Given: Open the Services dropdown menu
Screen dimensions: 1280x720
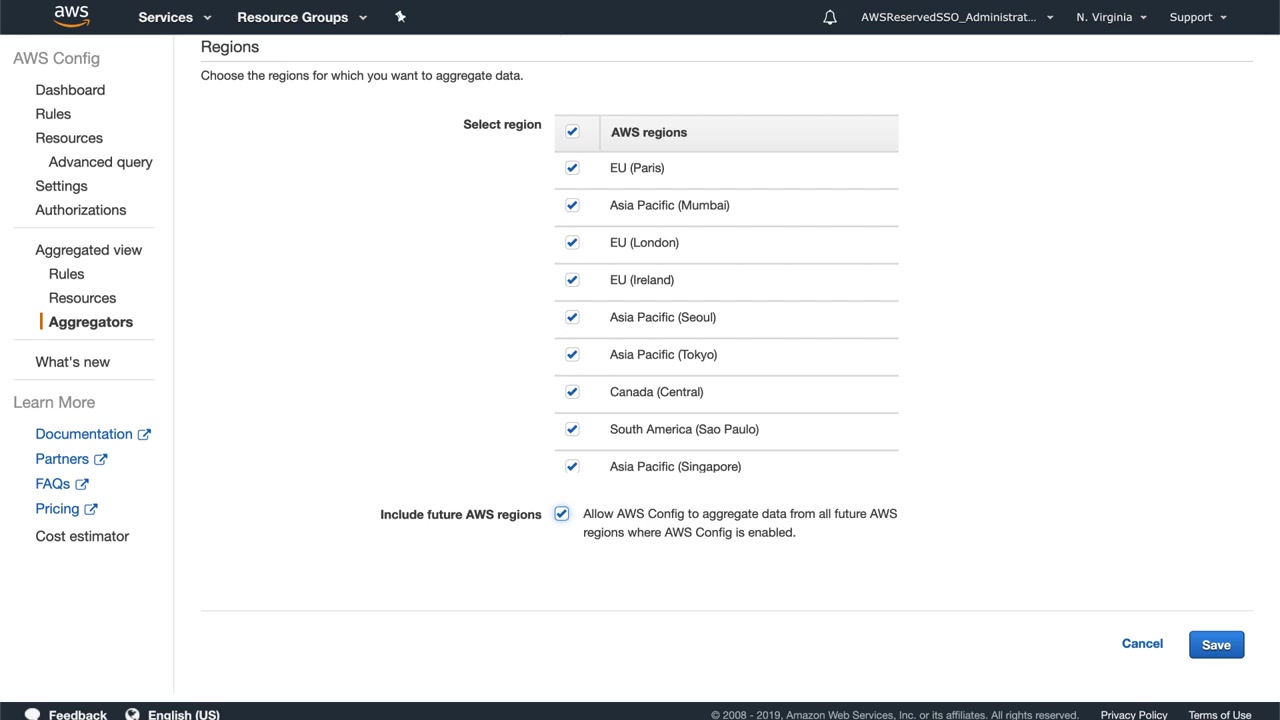Looking at the screenshot, I should 175,17.
